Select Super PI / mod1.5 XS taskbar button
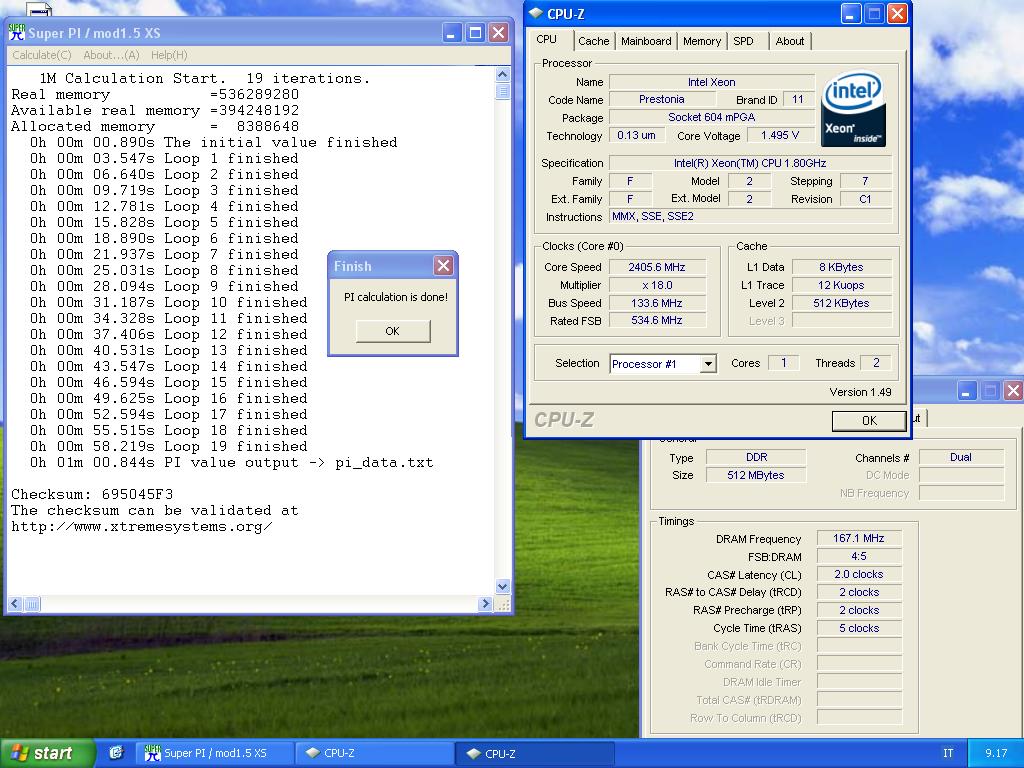The image size is (1024, 768). tap(214, 753)
